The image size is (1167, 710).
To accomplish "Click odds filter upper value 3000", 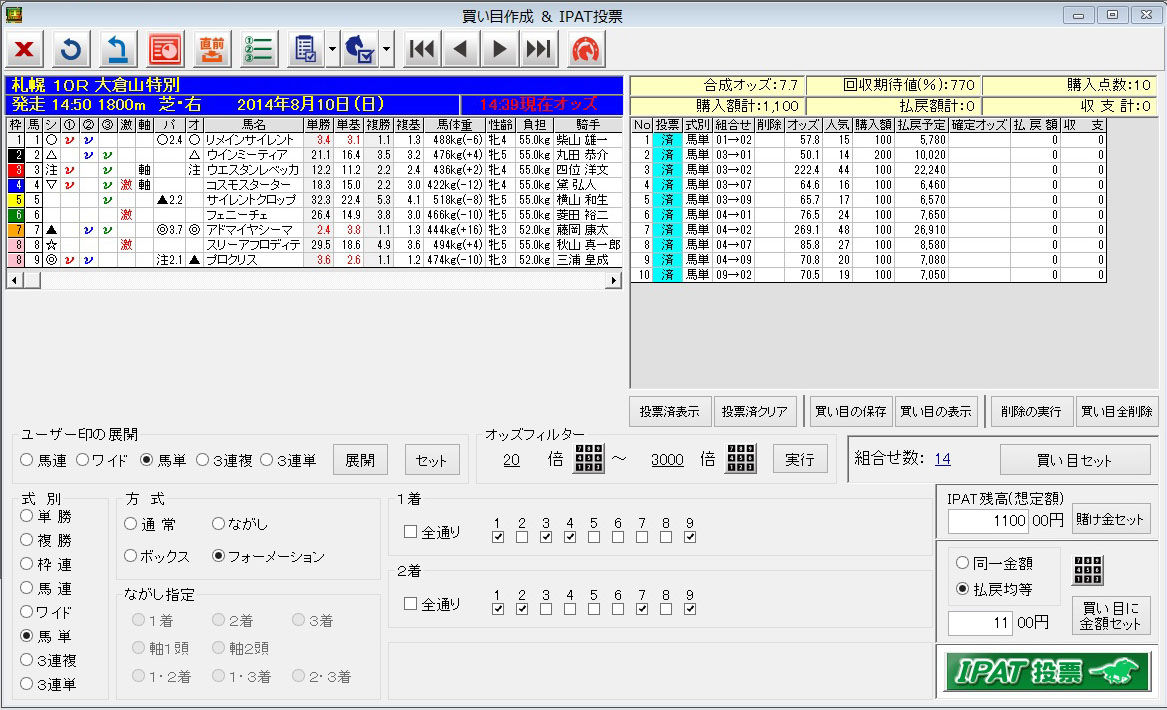I will [x=667, y=460].
